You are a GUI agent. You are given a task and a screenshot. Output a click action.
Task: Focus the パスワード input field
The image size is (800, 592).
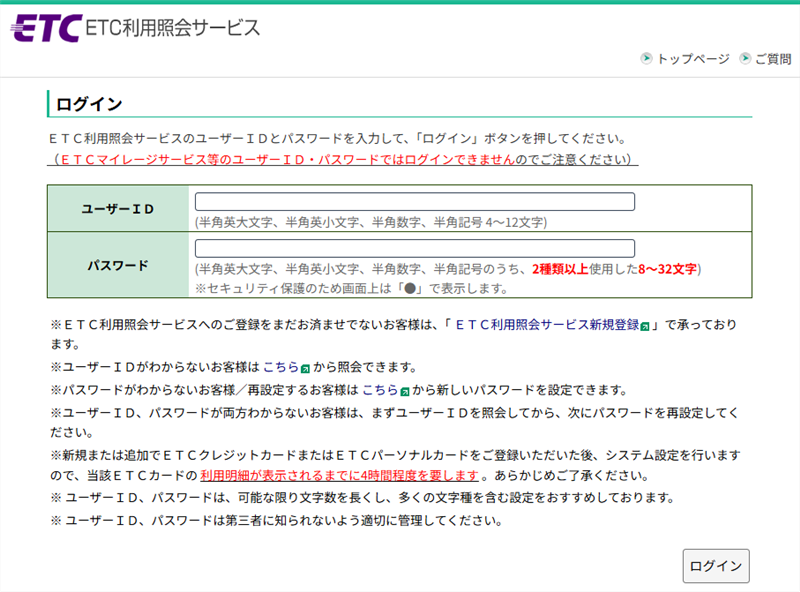[x=414, y=249]
